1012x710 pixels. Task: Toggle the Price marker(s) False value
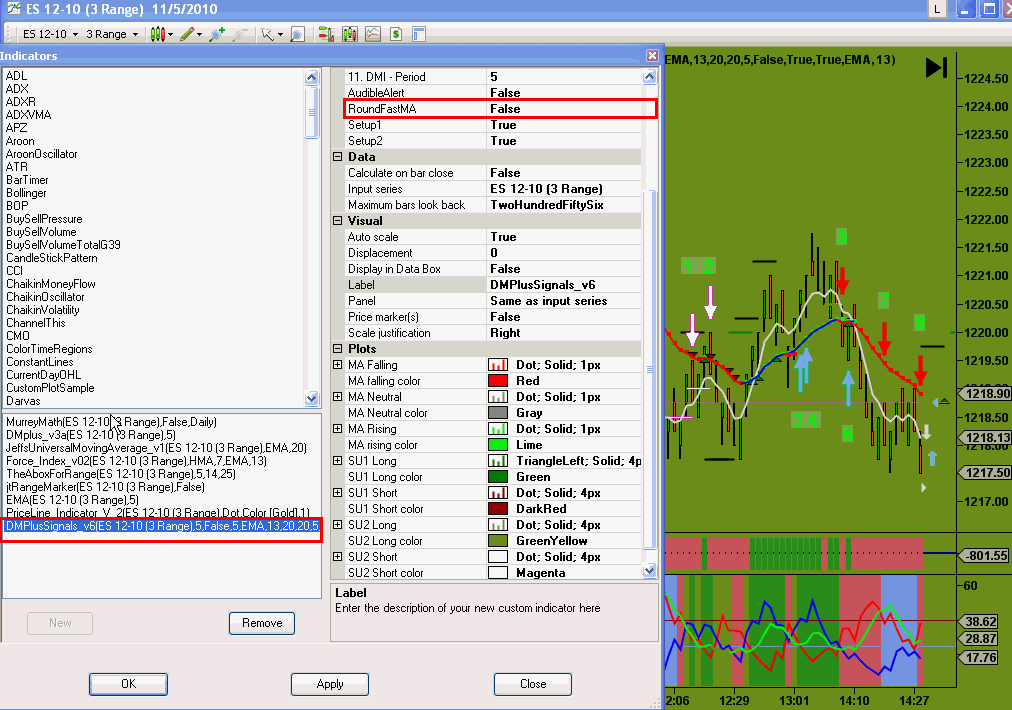[x=564, y=317]
